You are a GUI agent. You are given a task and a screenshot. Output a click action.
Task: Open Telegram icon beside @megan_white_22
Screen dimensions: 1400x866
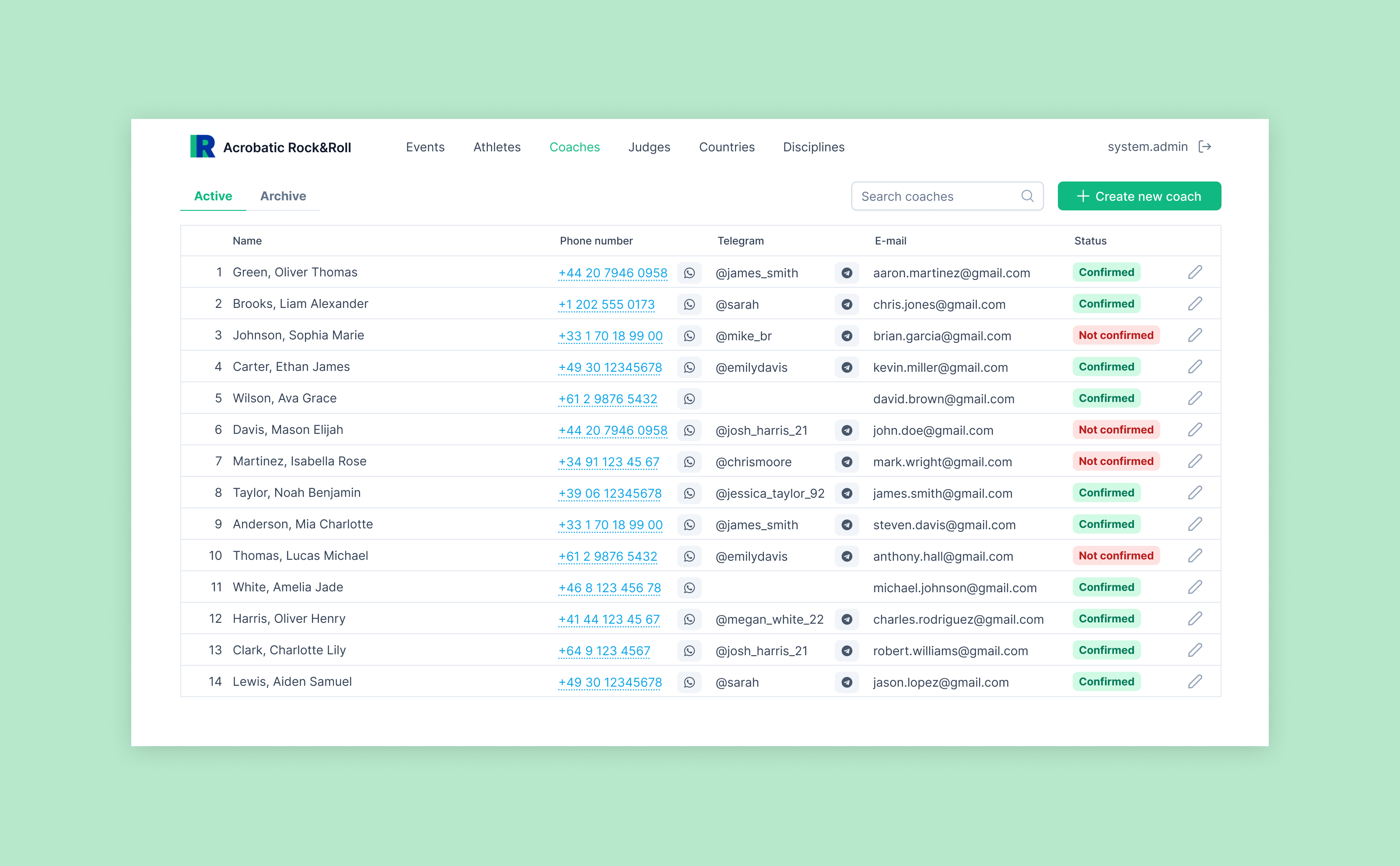847,619
